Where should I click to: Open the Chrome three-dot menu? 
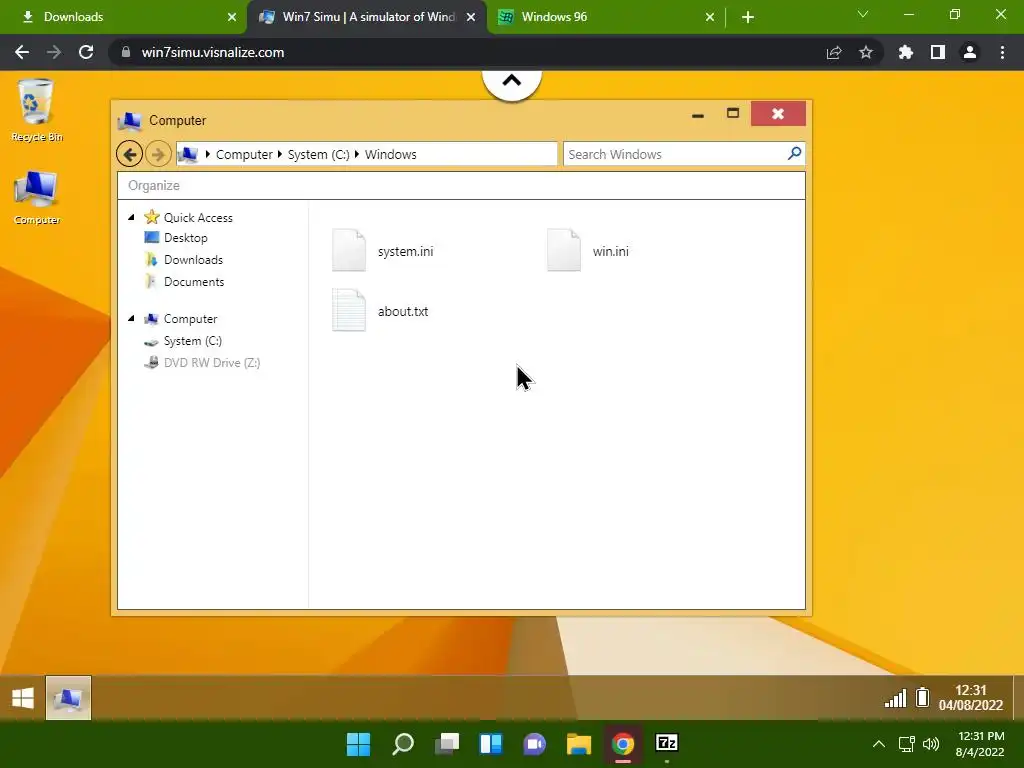(1002, 52)
